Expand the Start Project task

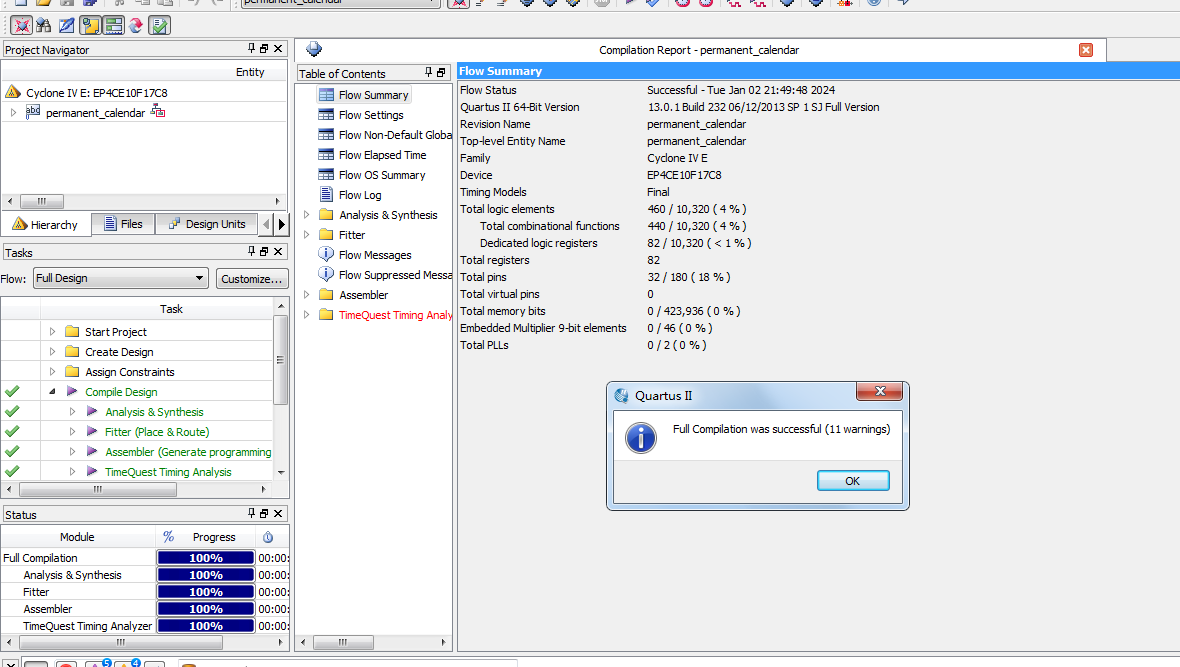coord(52,331)
